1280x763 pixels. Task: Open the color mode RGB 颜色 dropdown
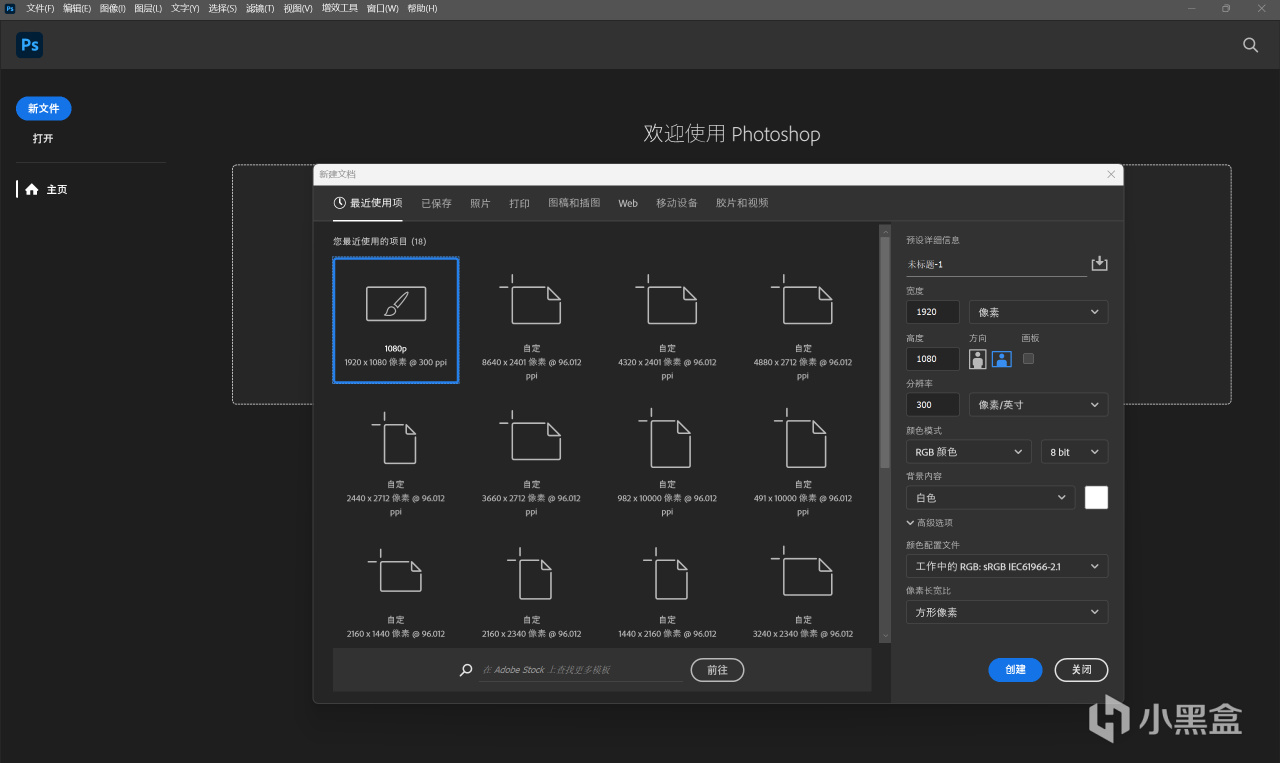pos(968,452)
